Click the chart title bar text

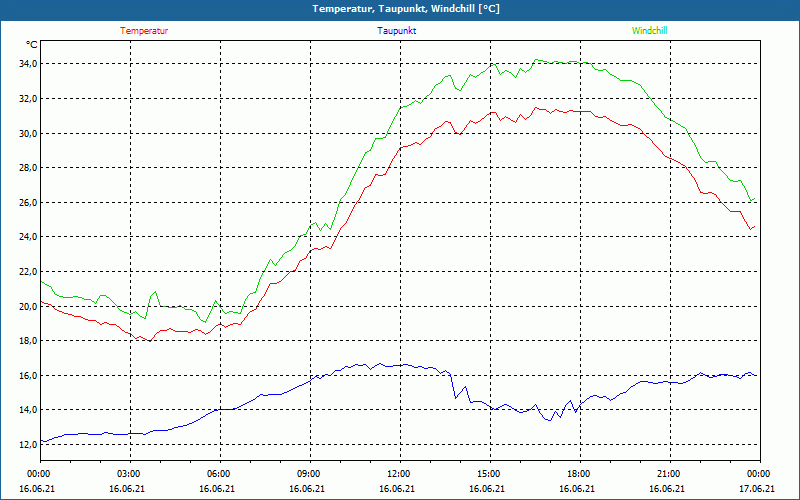coord(406,9)
